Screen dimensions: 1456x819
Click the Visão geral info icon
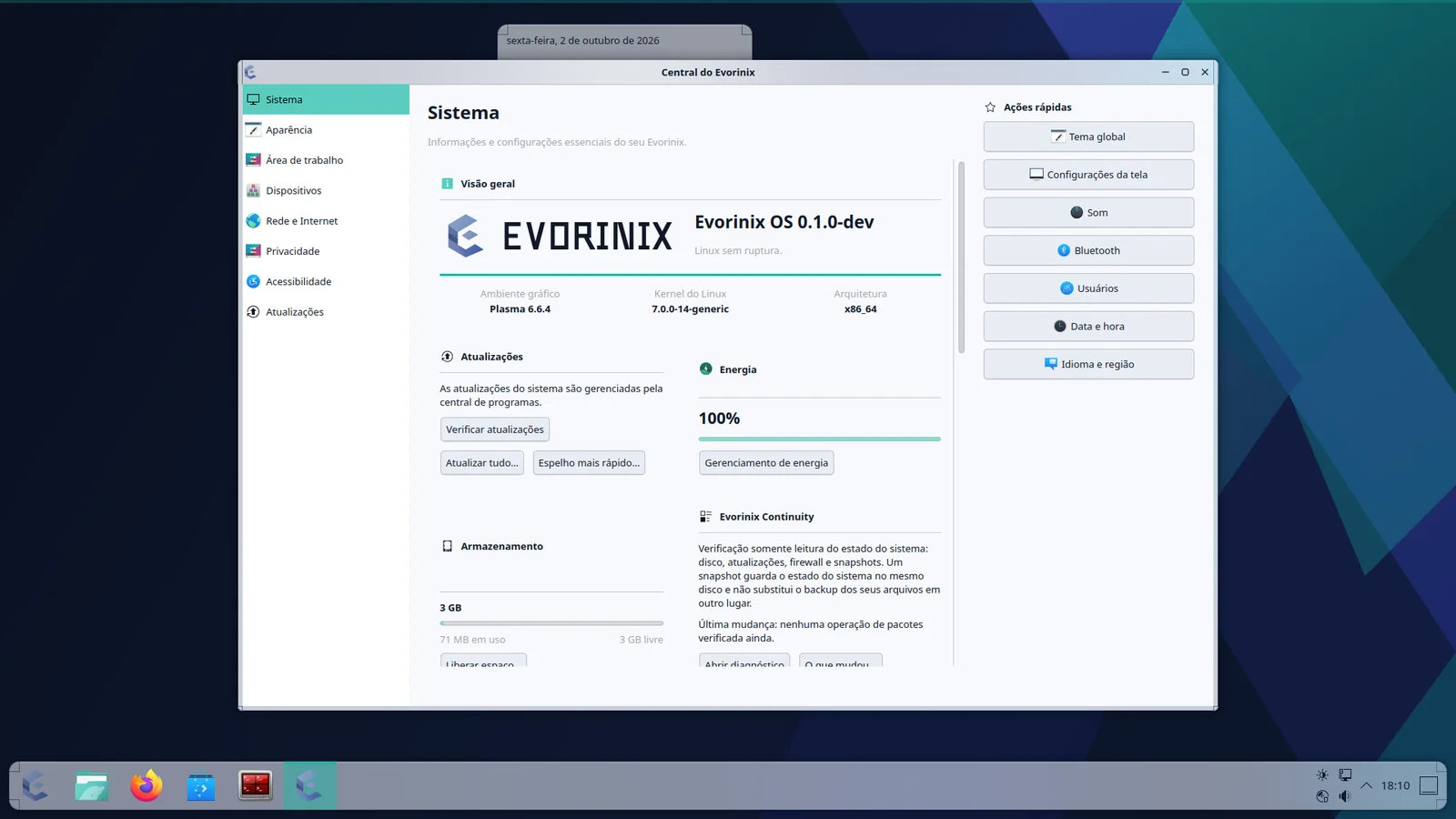click(x=447, y=184)
